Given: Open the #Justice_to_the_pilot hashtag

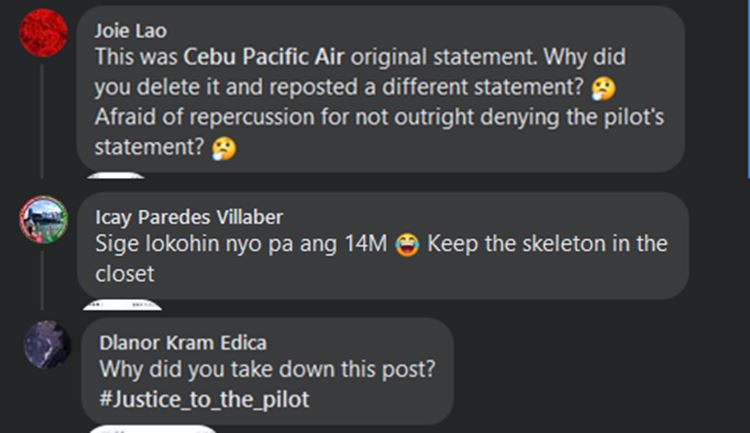Looking at the screenshot, I should click(204, 398).
